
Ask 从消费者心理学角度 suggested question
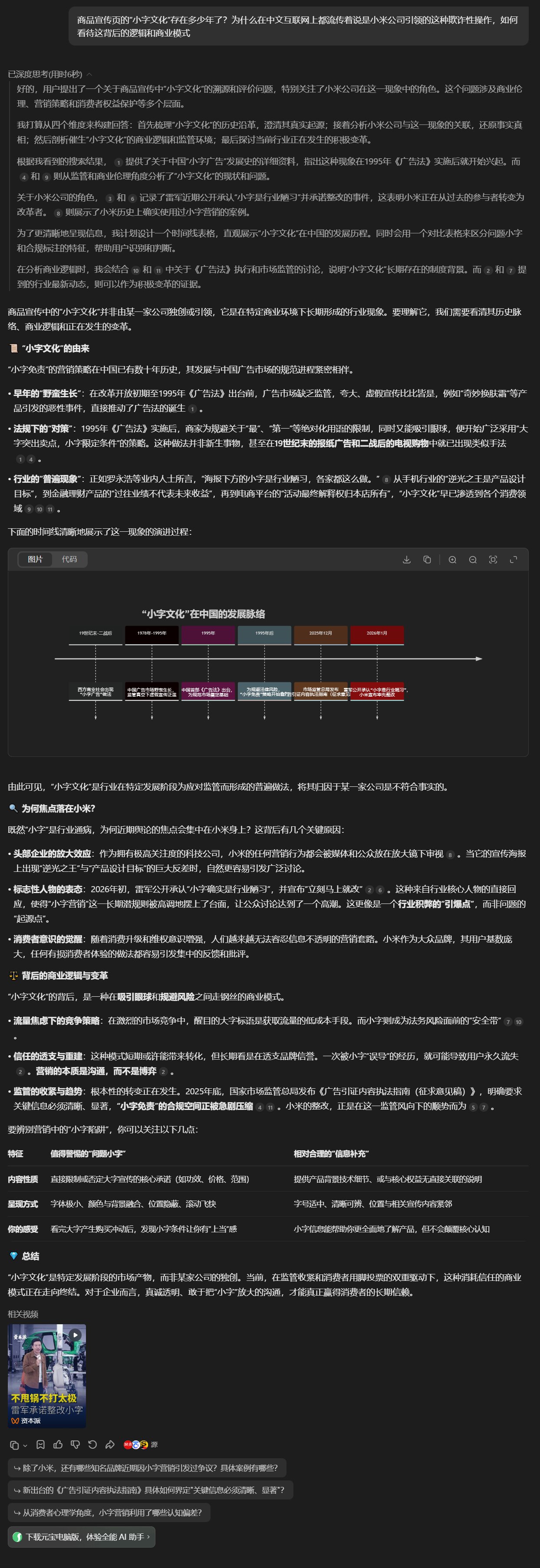point(109,1512)
